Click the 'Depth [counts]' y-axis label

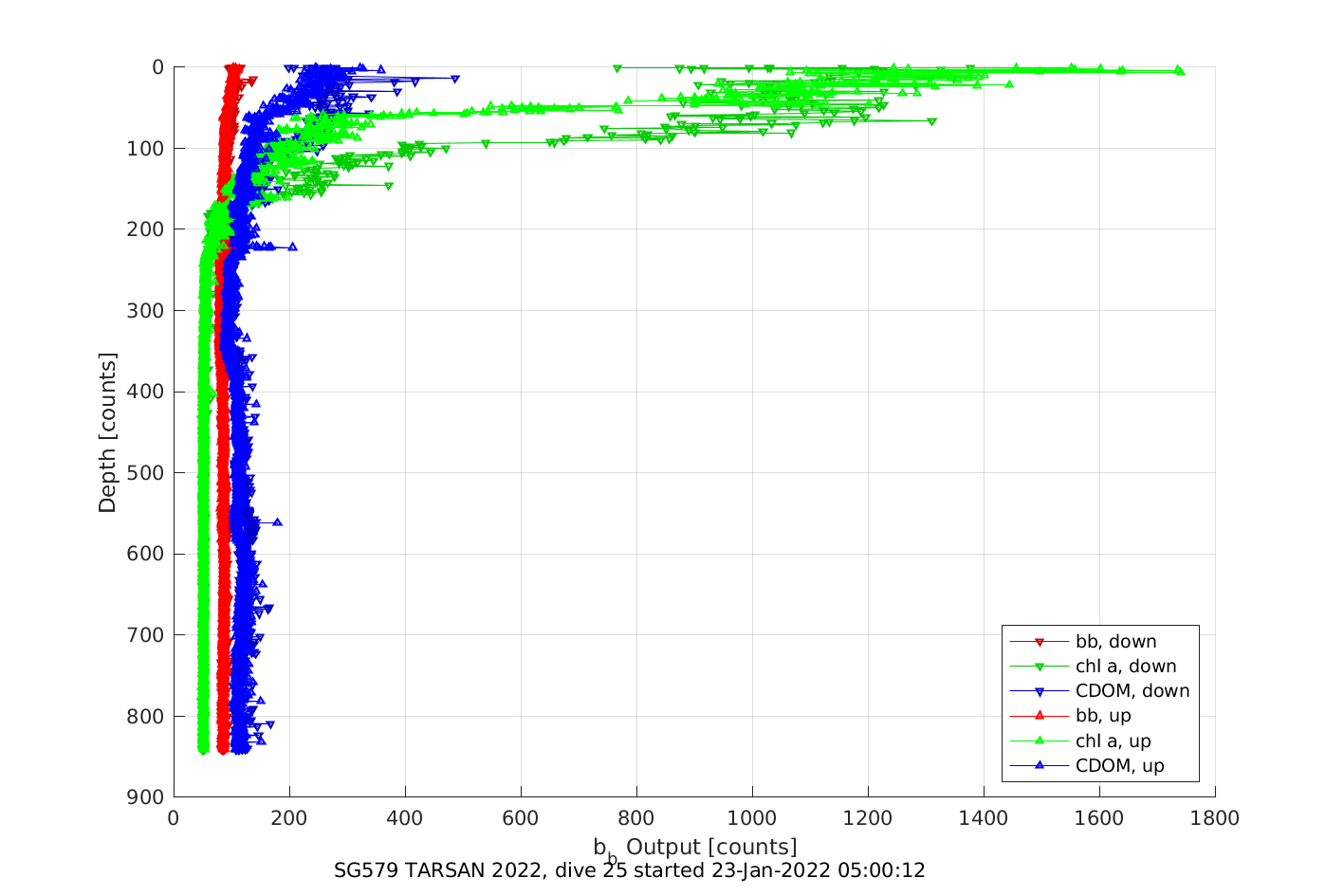[107, 432]
